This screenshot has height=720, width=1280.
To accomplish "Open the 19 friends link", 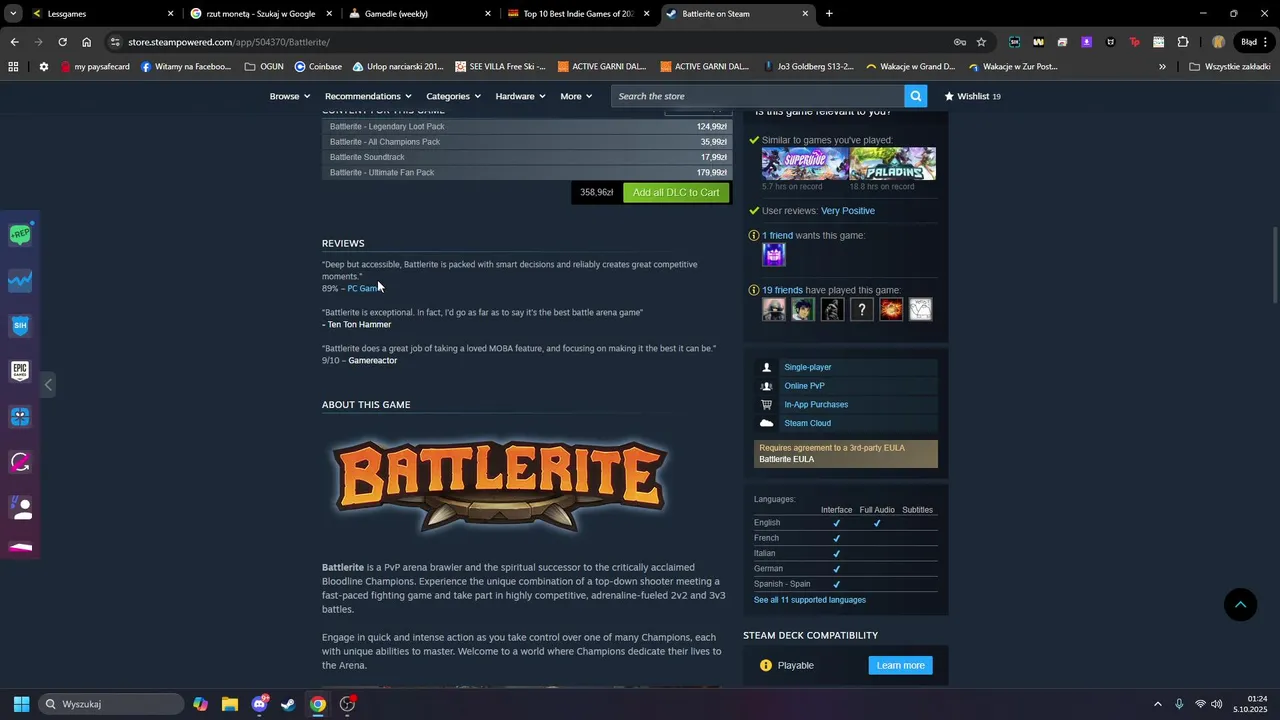I will pos(782,290).
